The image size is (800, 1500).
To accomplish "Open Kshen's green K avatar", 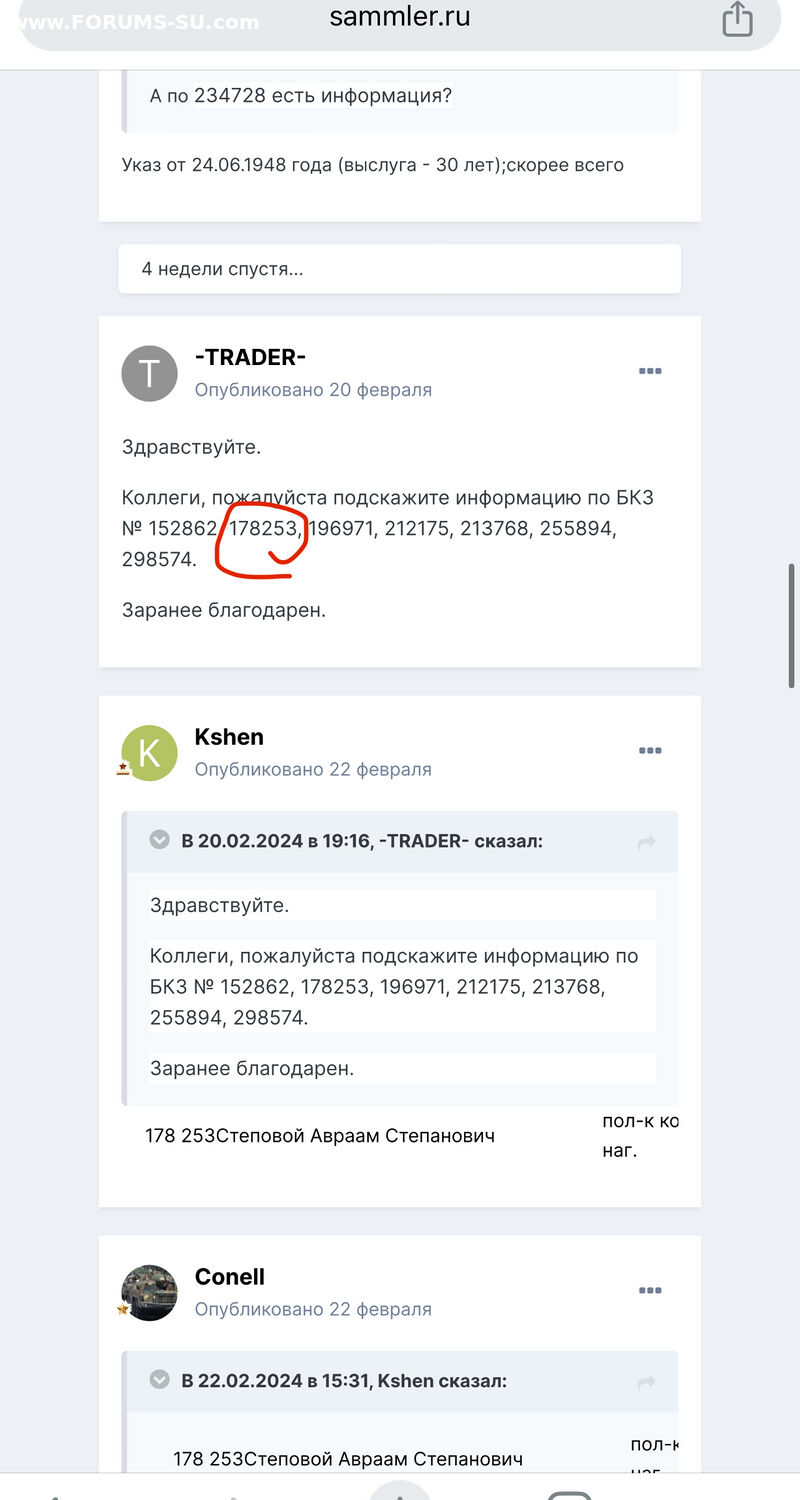I will [x=149, y=753].
